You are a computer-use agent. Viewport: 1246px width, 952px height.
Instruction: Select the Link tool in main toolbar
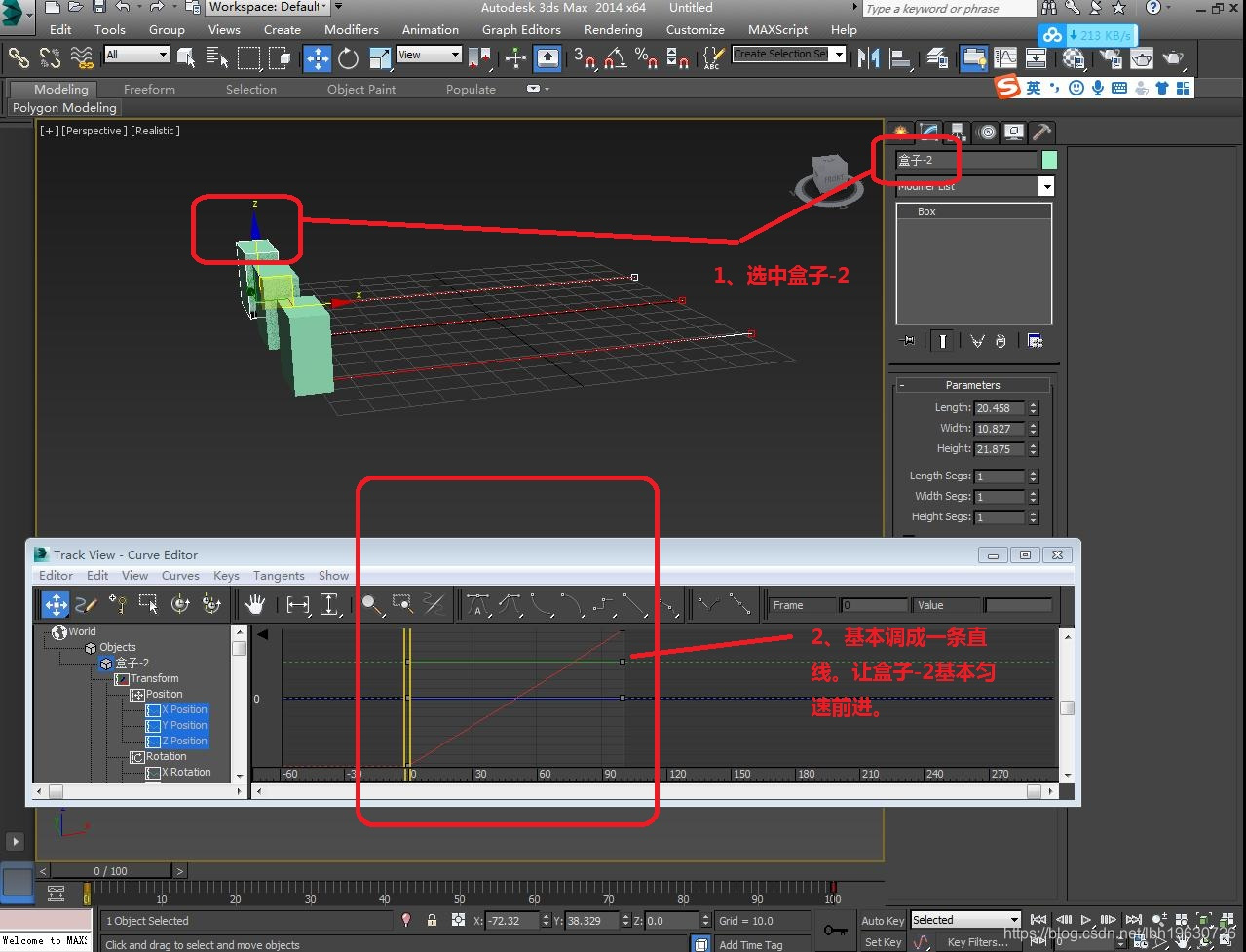click(19, 57)
